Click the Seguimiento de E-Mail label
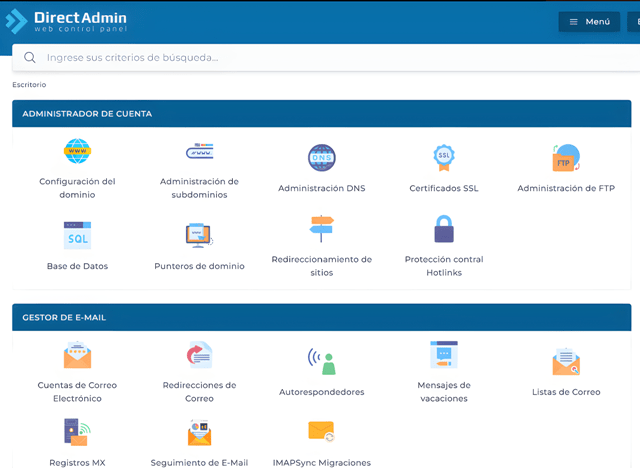 (x=199, y=463)
